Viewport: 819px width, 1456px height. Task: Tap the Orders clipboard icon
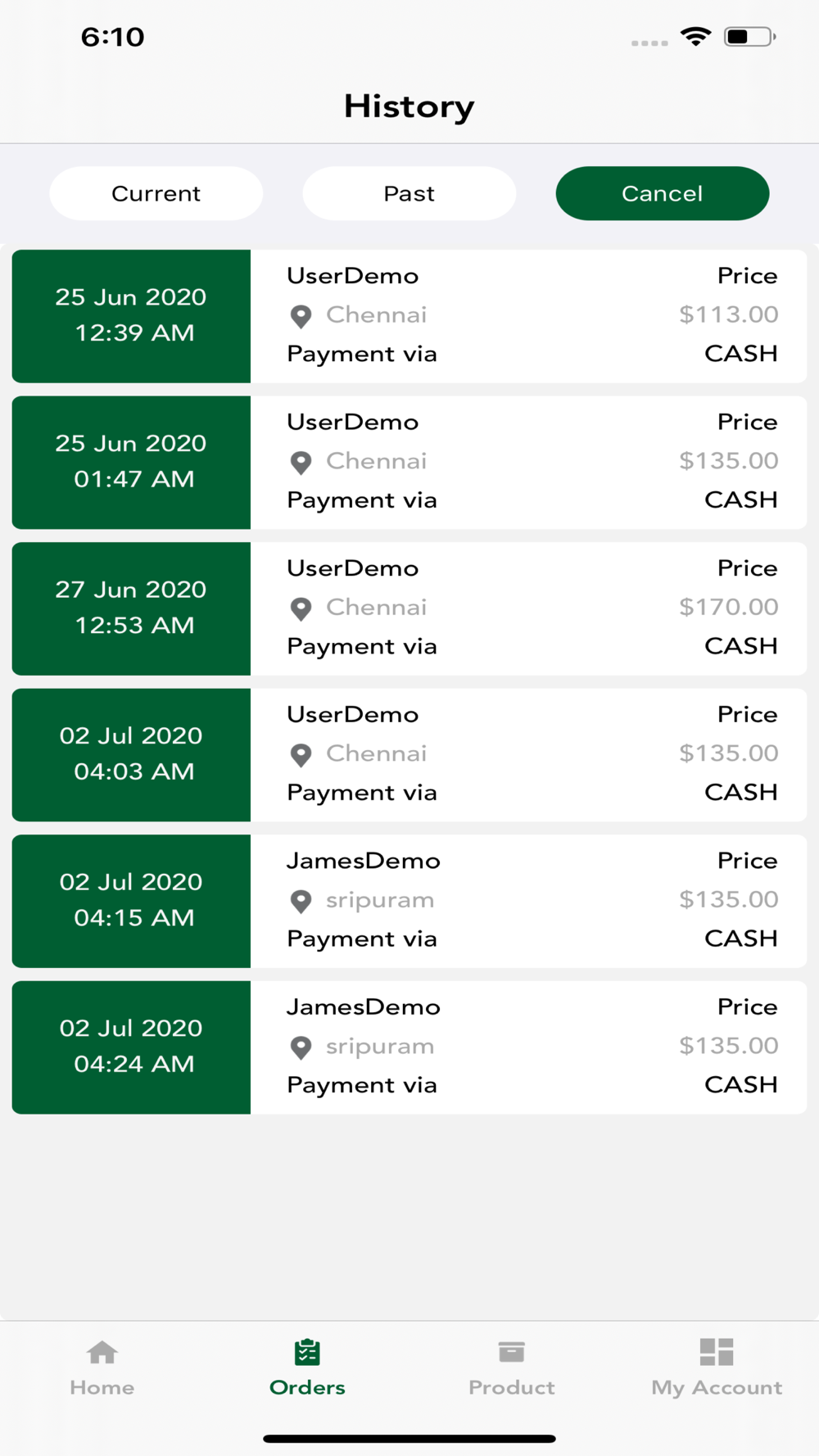tap(307, 1352)
